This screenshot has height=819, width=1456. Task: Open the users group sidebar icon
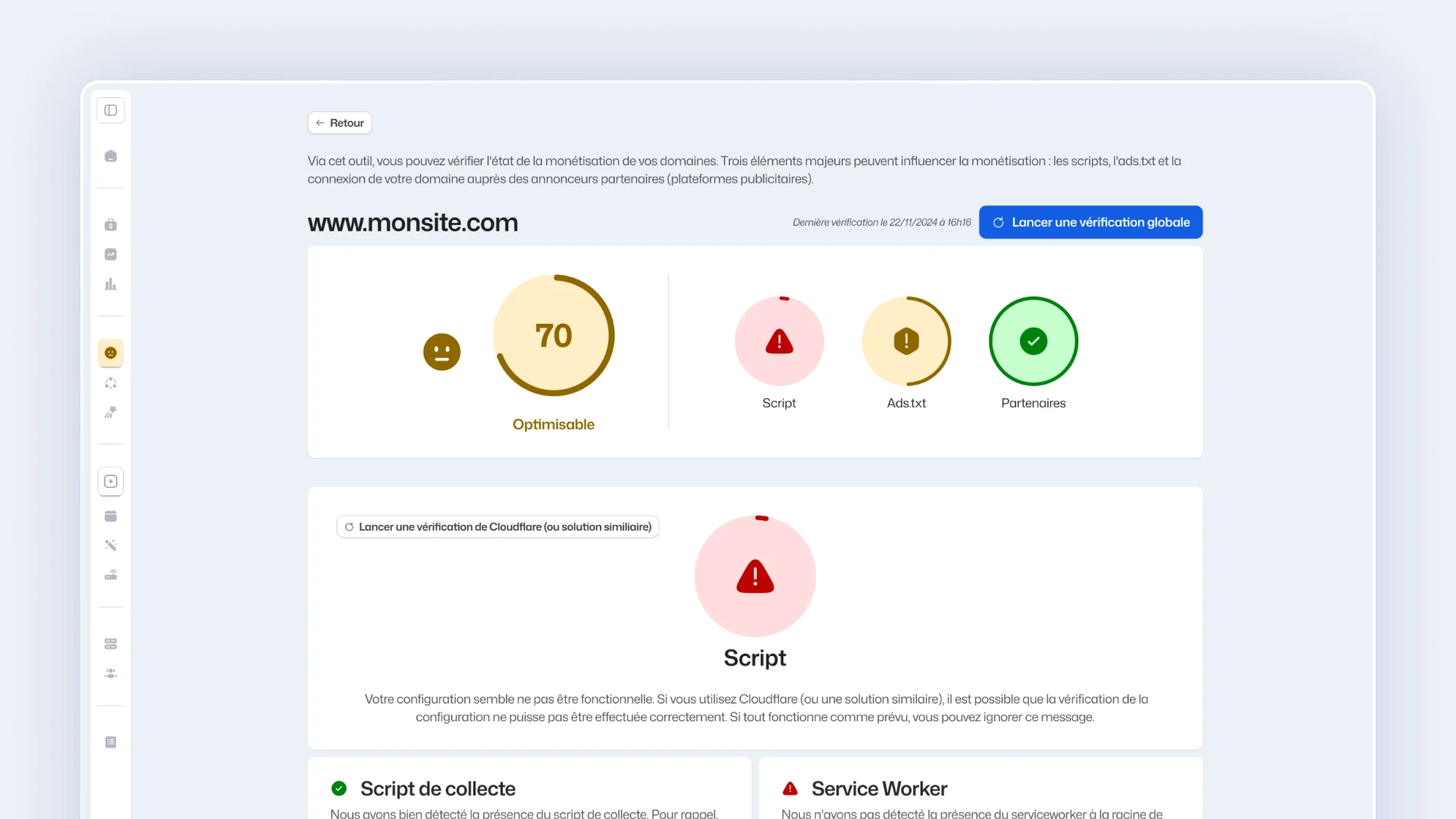coord(111,673)
